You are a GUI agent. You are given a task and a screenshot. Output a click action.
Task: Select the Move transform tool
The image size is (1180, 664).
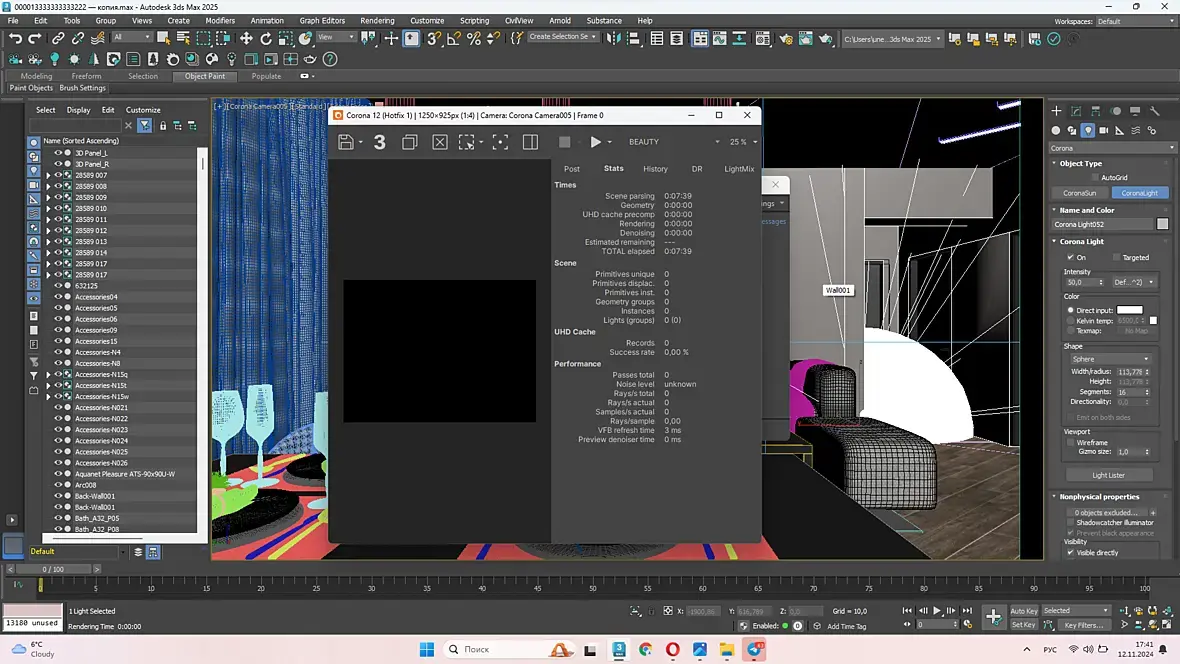tap(246, 38)
